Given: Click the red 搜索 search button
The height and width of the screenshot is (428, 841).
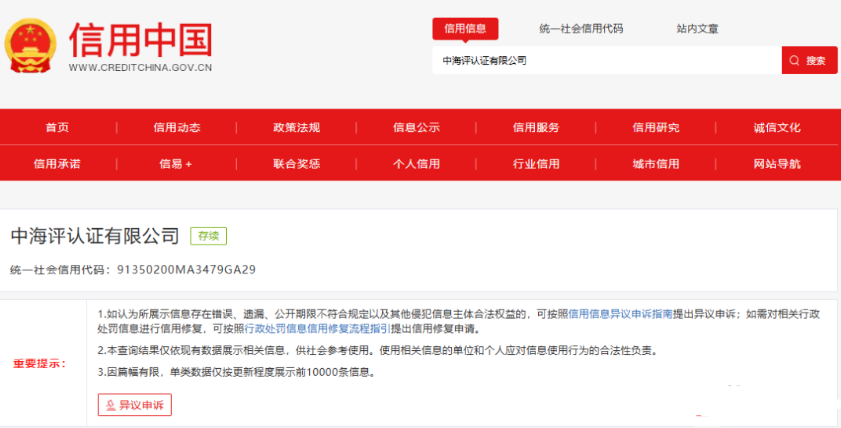Looking at the screenshot, I should (x=809, y=60).
